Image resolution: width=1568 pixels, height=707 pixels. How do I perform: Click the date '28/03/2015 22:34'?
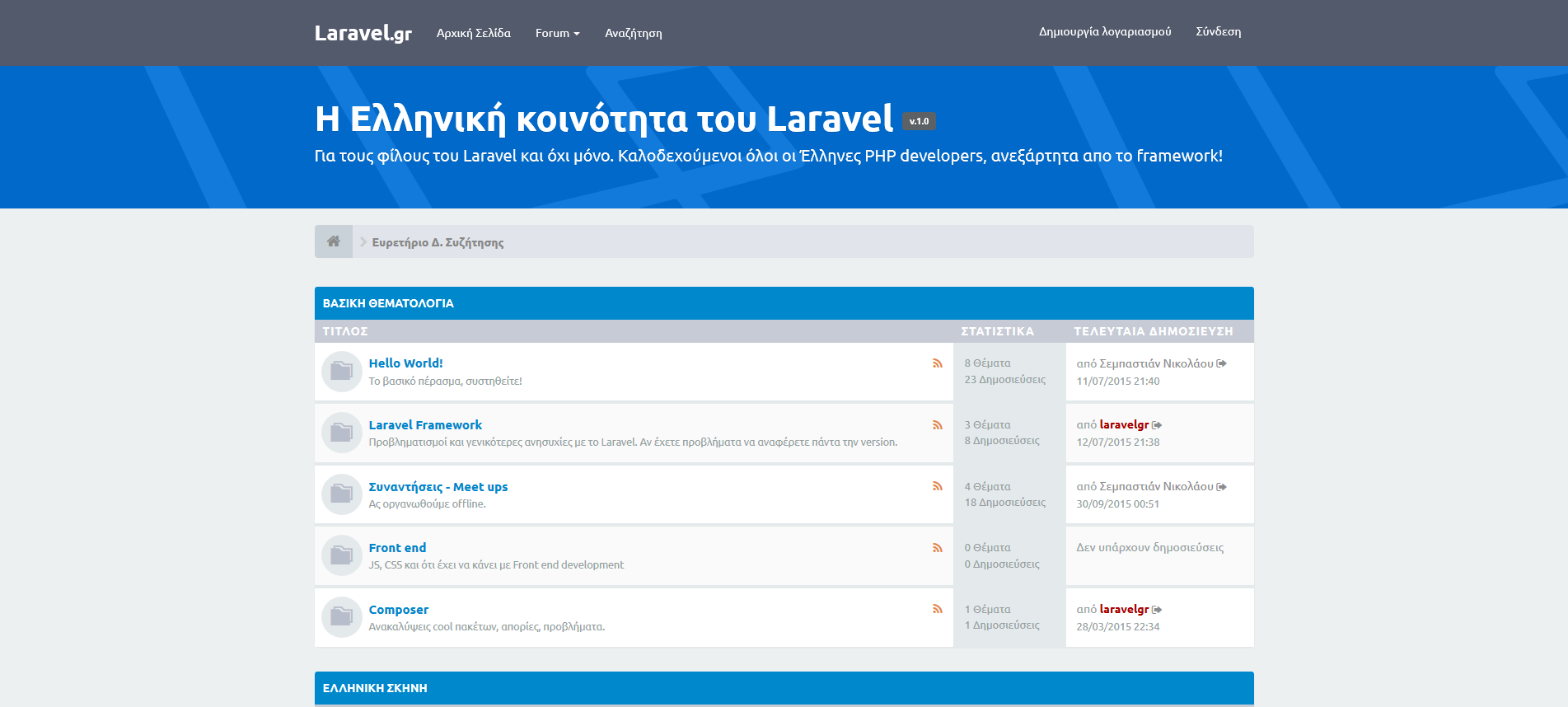pyautogui.click(x=1118, y=627)
